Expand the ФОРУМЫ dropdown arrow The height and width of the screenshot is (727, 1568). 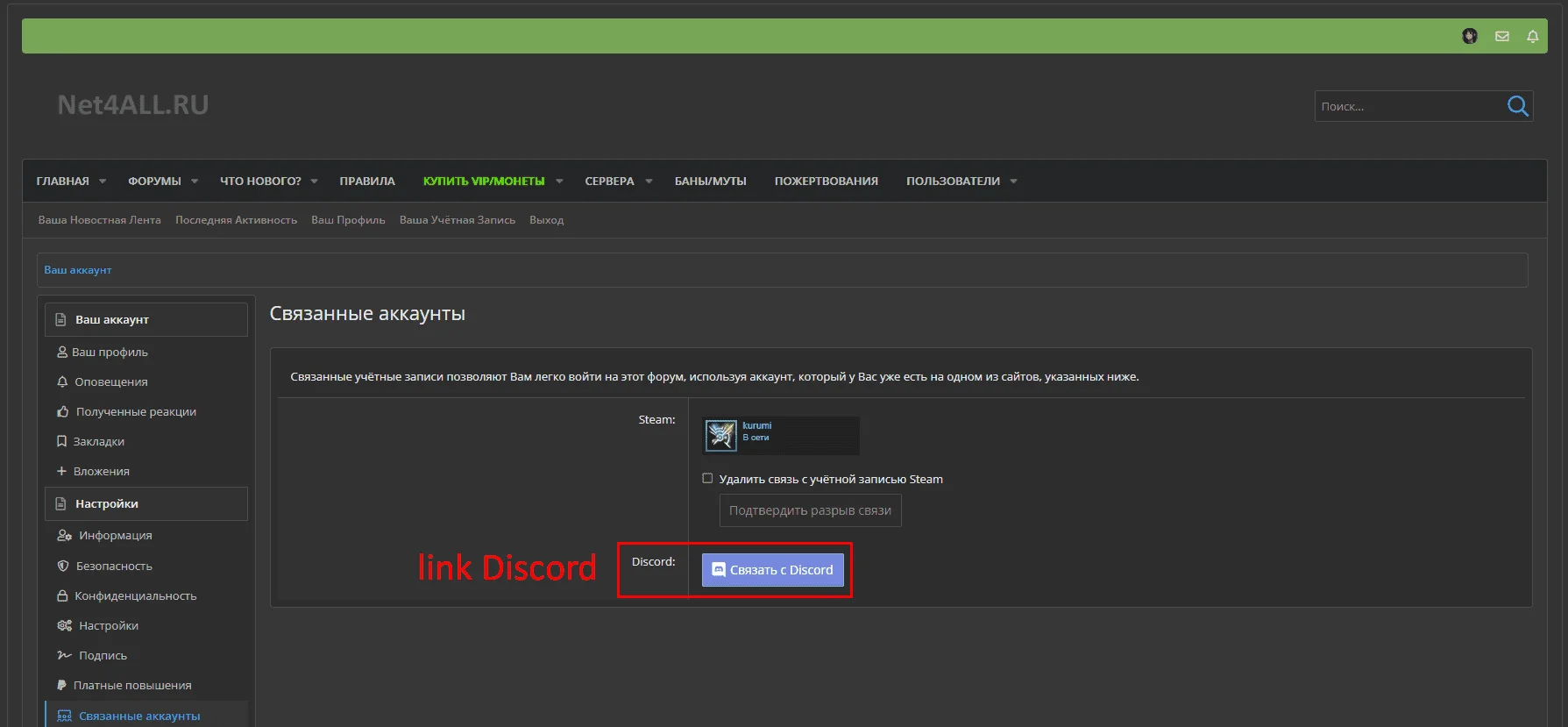point(195,182)
